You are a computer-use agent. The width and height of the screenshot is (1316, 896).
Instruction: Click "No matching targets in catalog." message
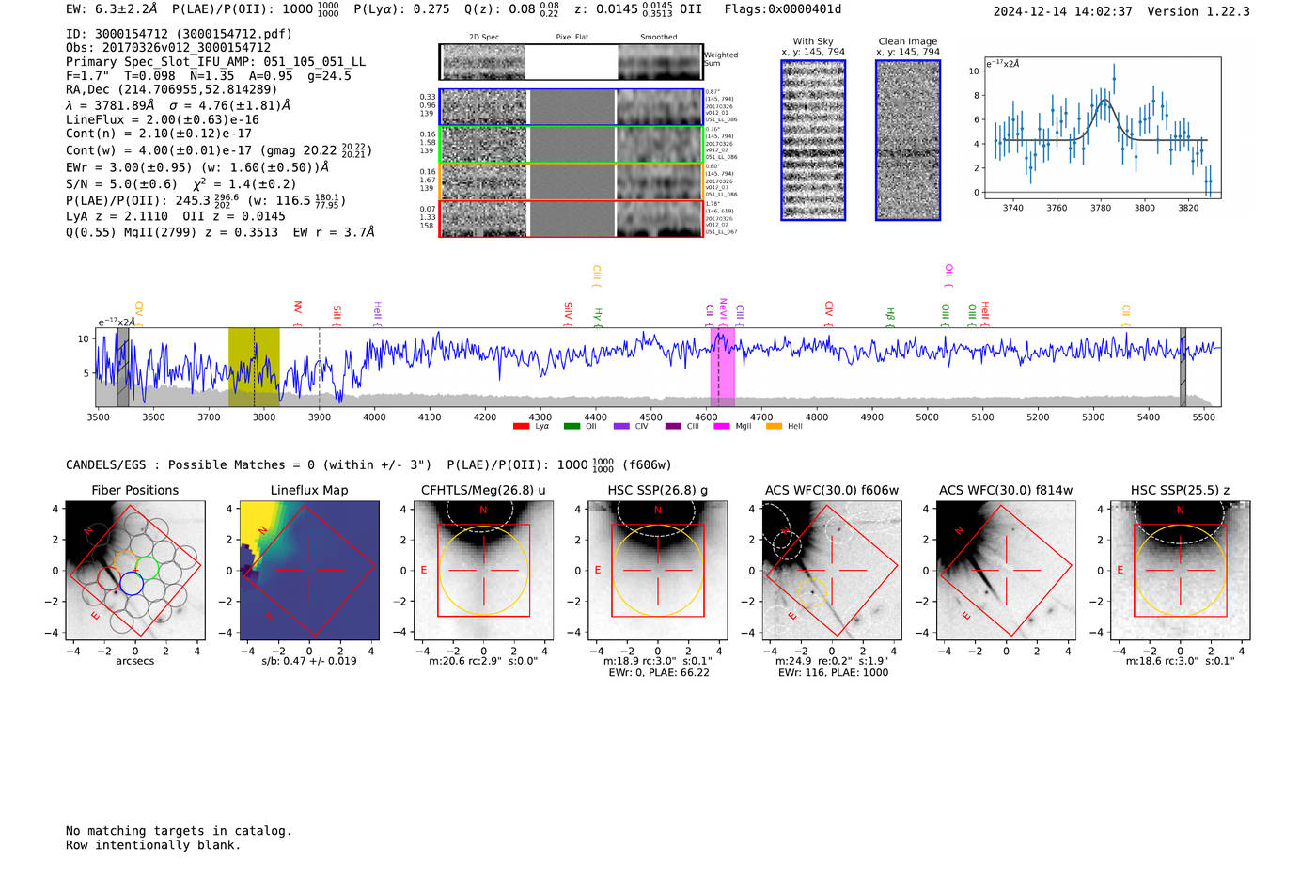point(179,831)
